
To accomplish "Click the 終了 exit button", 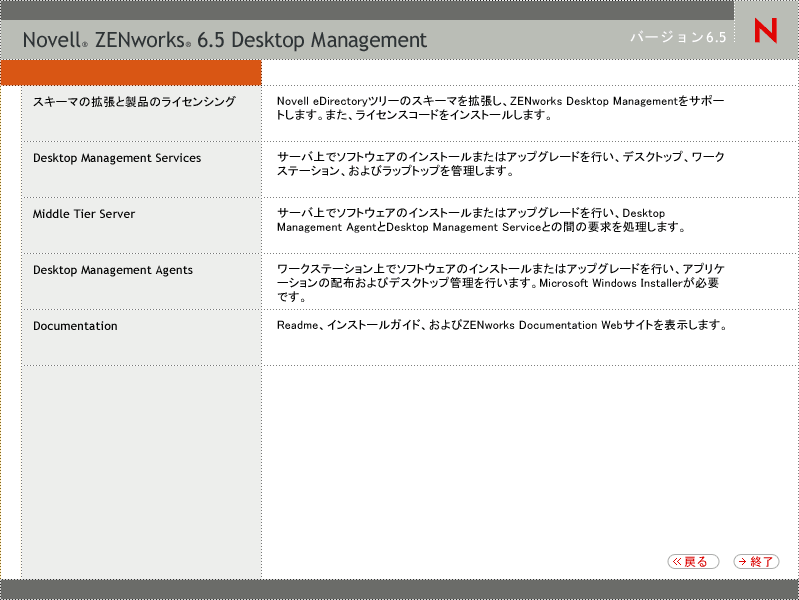I will point(756,561).
